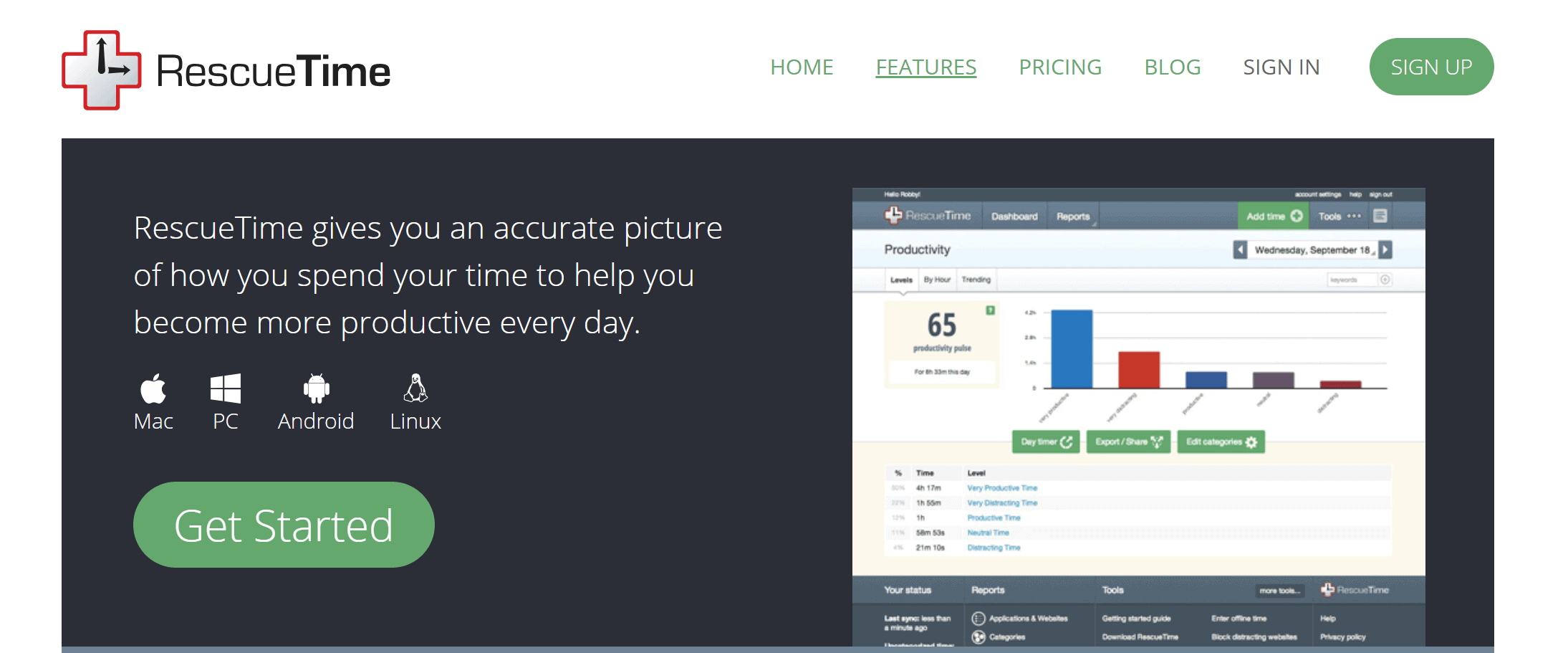The image size is (1568, 653).
Task: Go to next day with right arrow
Action: coord(1385,249)
